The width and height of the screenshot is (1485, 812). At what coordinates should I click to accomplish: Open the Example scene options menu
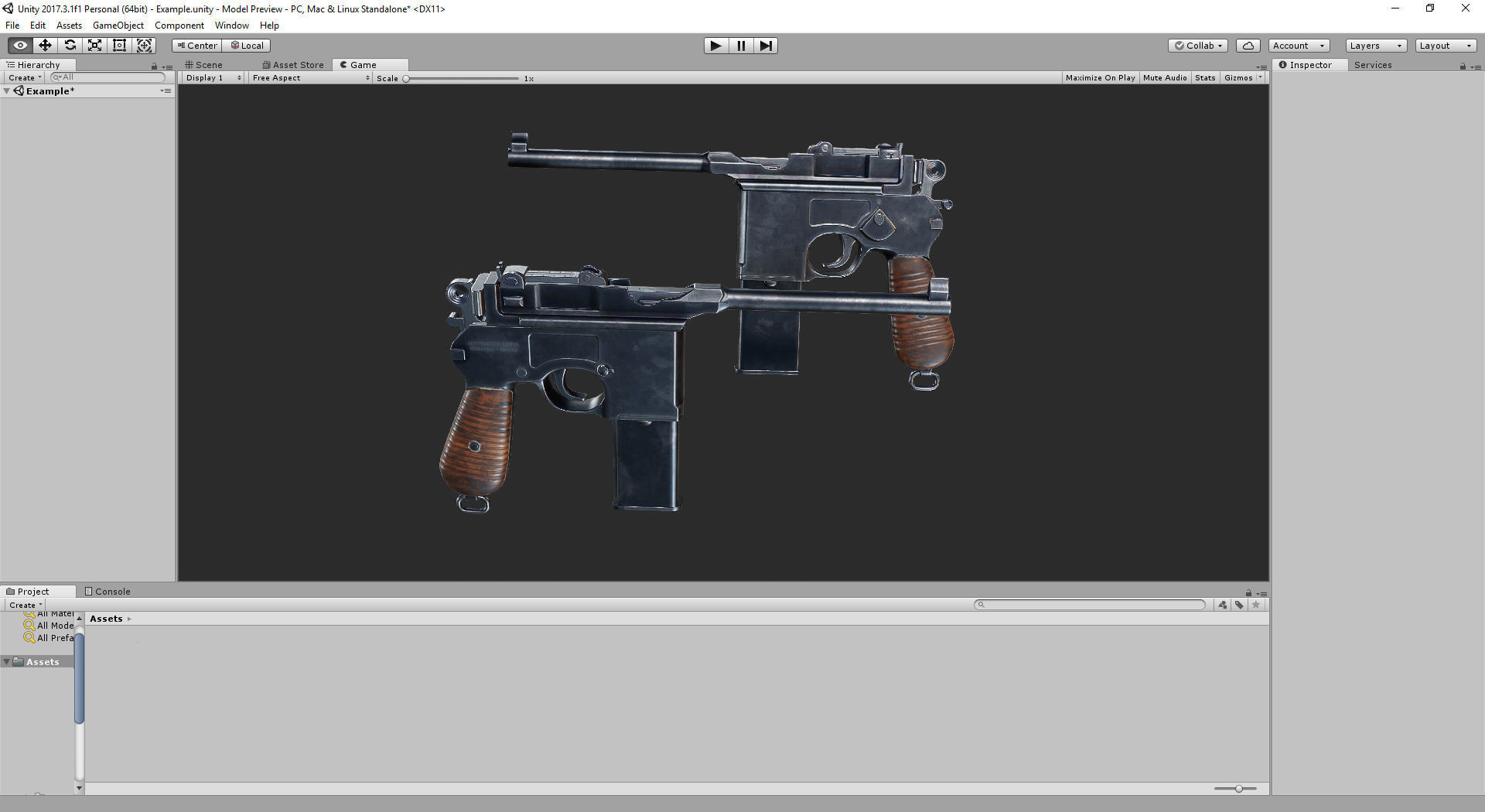tap(166, 91)
